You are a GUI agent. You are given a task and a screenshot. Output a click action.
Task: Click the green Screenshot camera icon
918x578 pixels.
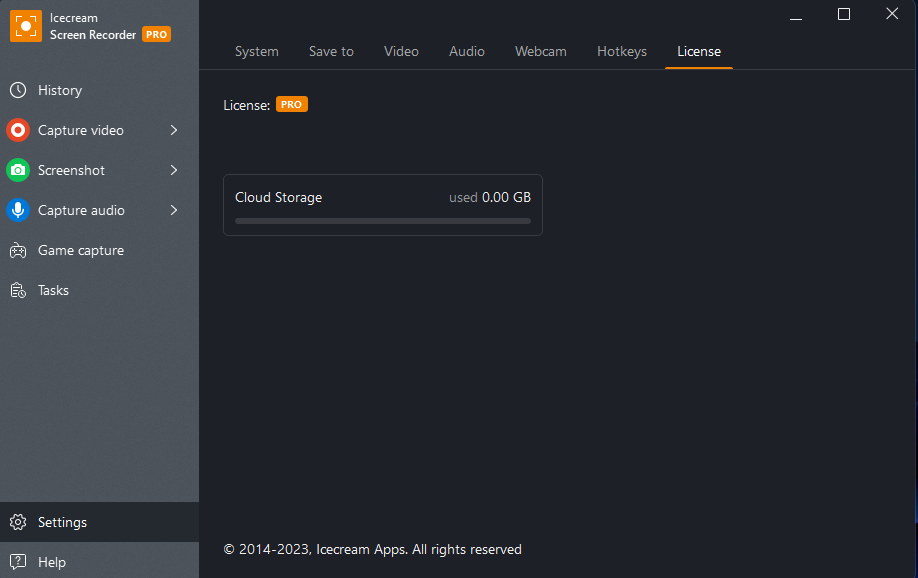pos(18,170)
